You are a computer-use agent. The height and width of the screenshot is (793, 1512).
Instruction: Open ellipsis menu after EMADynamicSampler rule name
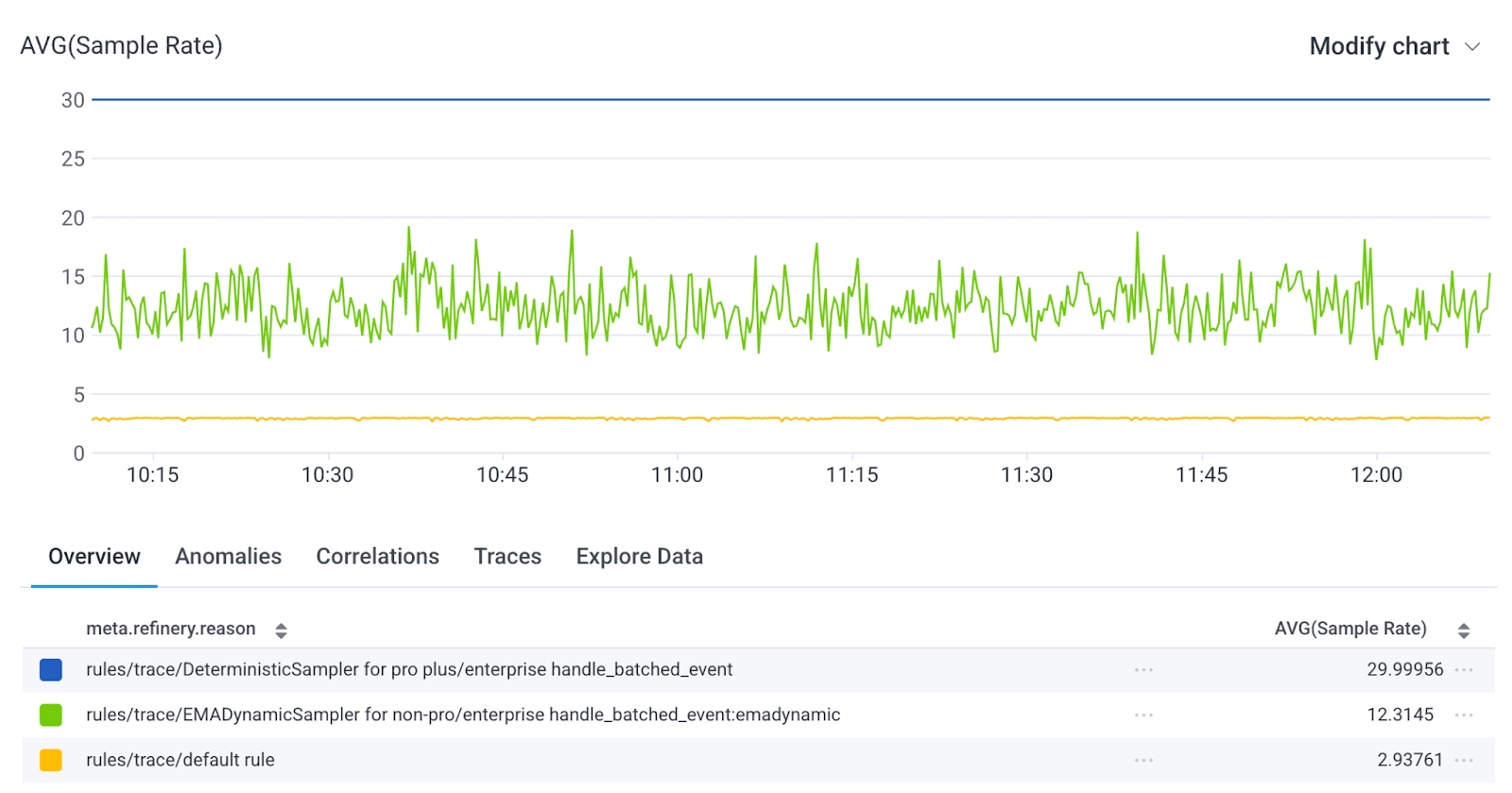pos(1143,715)
